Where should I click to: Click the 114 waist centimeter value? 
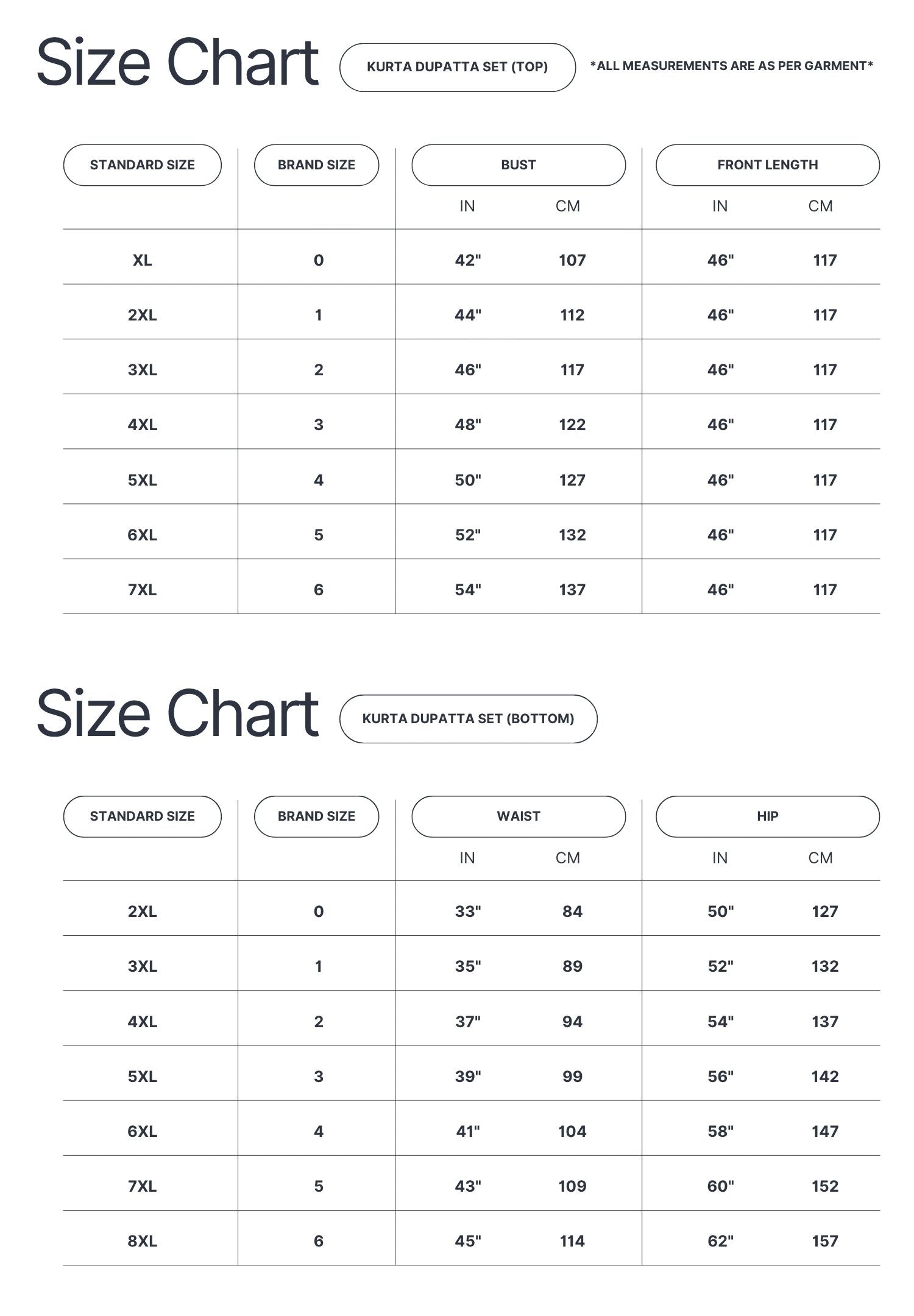click(572, 1241)
